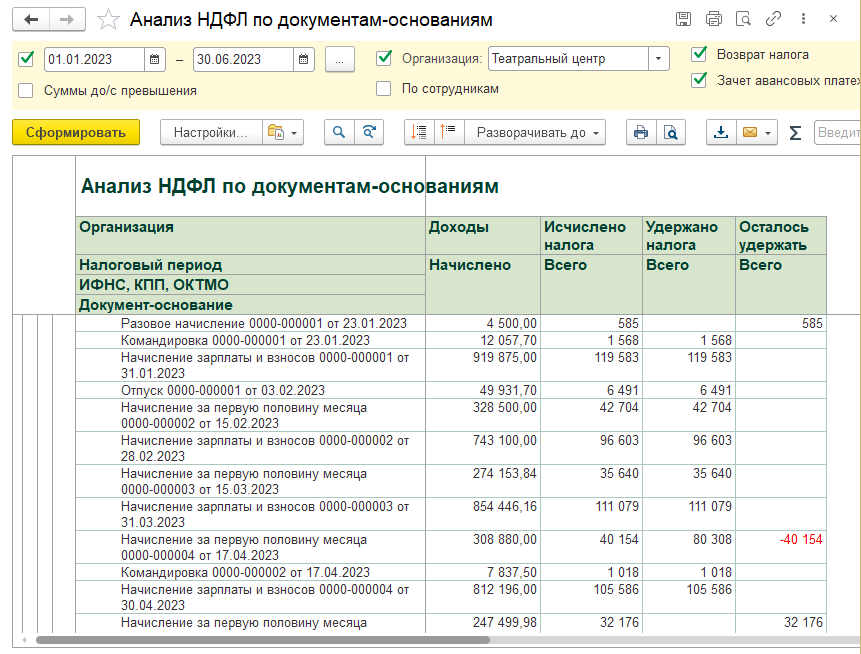This screenshot has width=861, height=654.
Task: Click the horizontal scrollbar thumb of report
Action: pyautogui.click(x=262, y=640)
